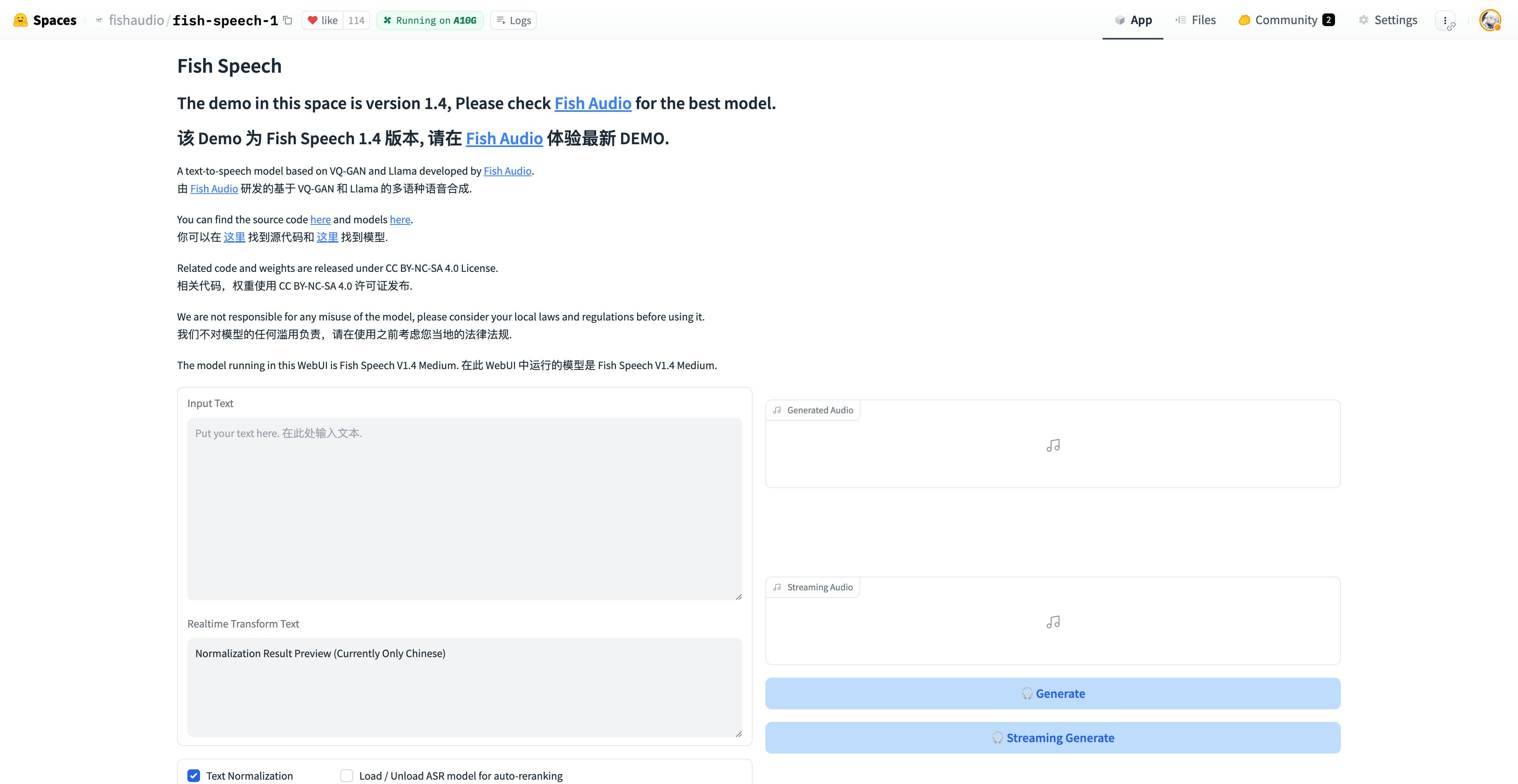Click the Streaming Audio output area
Image resolution: width=1518 pixels, height=784 pixels.
[1053, 621]
